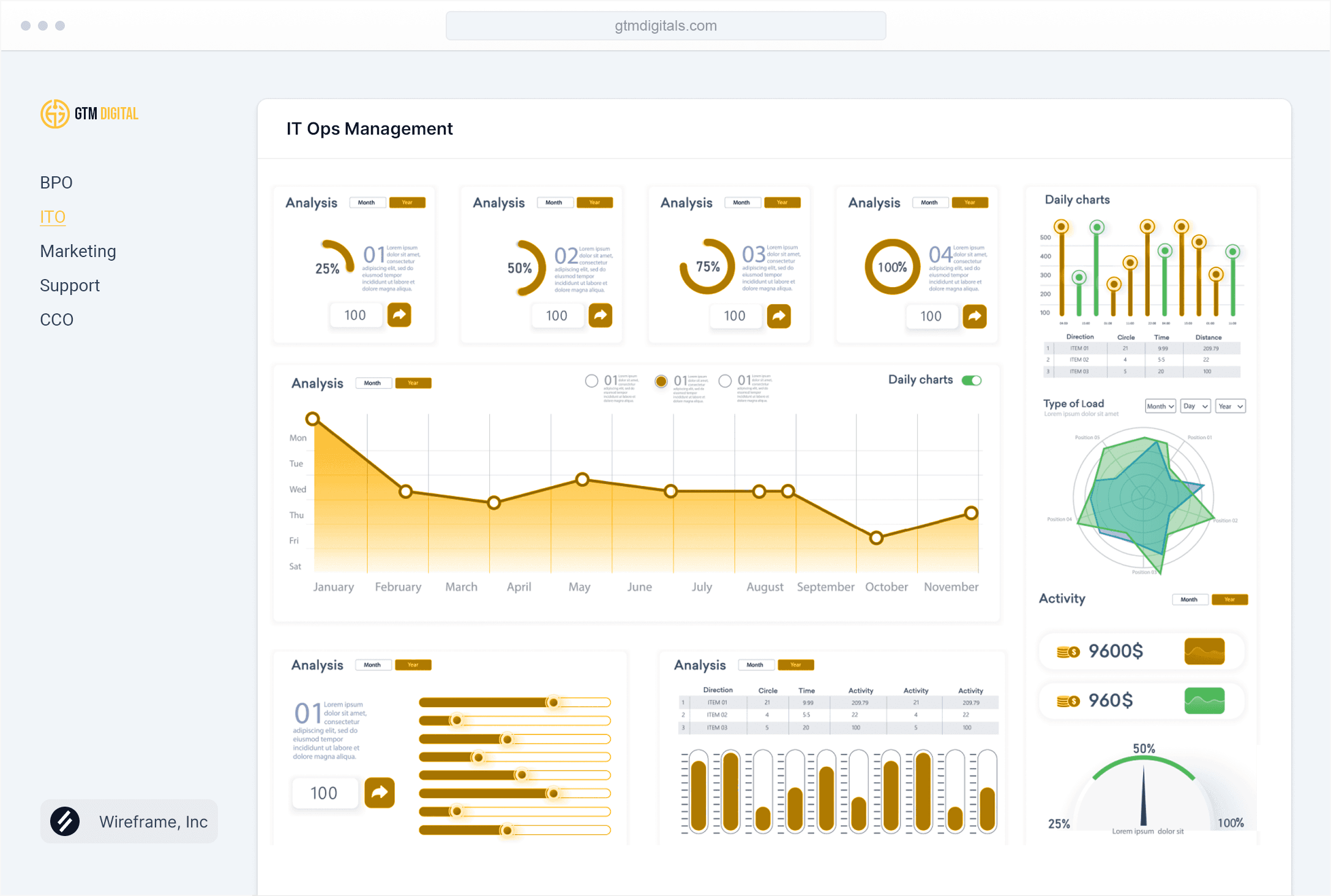Click the top slider handle in the bar list
The image size is (1331, 896).
[553, 702]
